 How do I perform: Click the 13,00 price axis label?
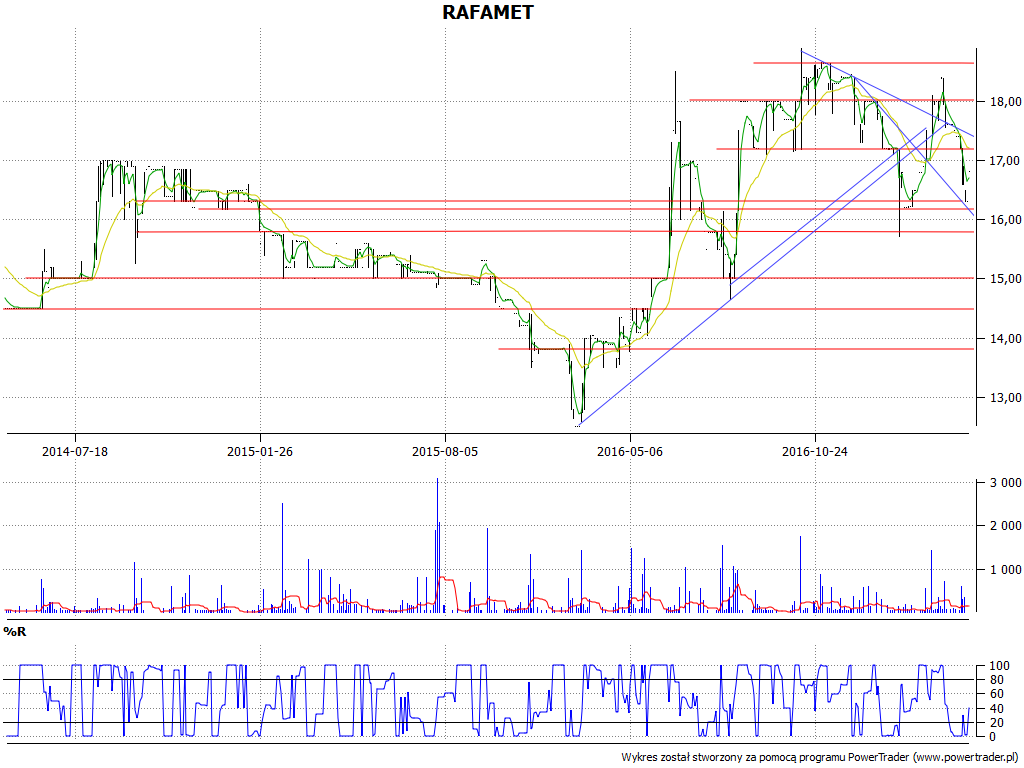tap(1005, 398)
